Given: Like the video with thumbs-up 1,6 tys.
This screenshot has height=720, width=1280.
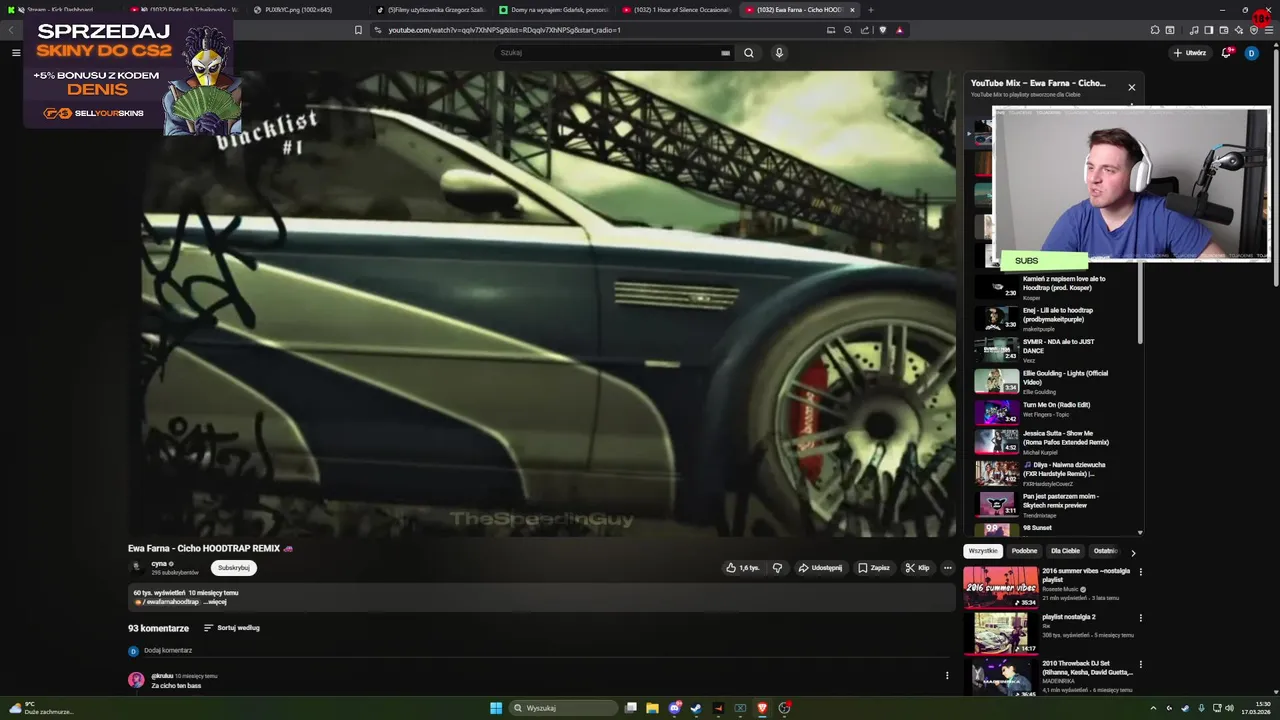Looking at the screenshot, I should click(x=743, y=568).
